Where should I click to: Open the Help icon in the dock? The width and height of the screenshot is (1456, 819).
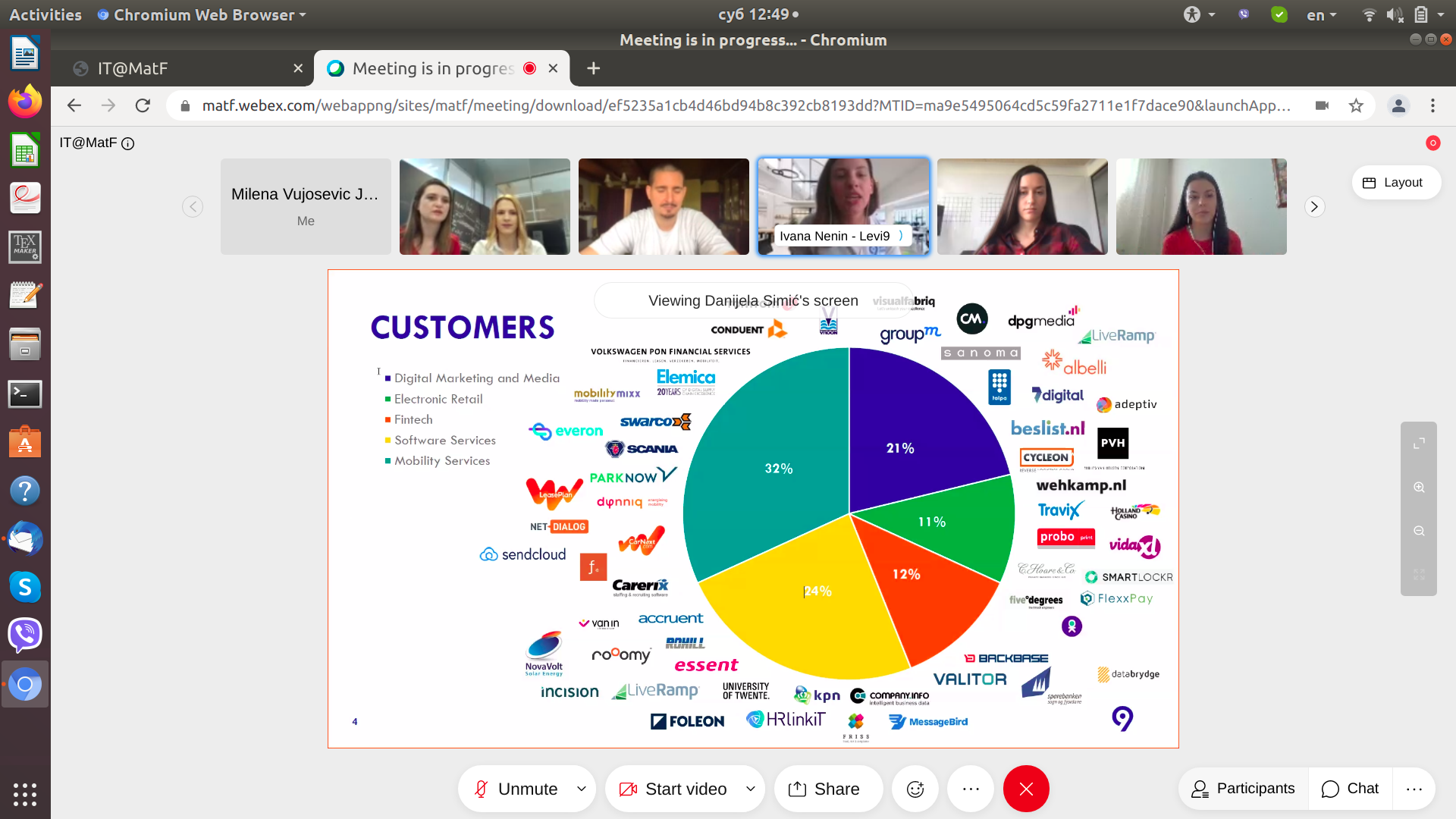(x=25, y=491)
